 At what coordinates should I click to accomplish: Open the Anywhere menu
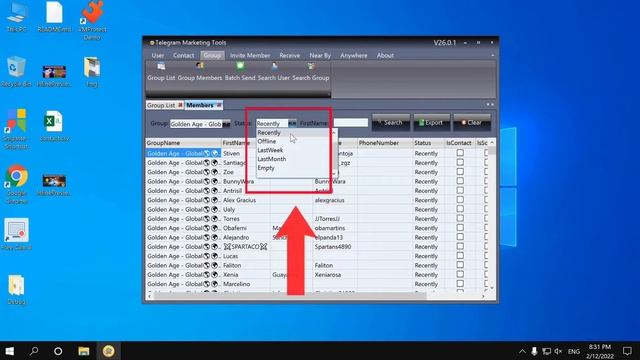point(354,56)
